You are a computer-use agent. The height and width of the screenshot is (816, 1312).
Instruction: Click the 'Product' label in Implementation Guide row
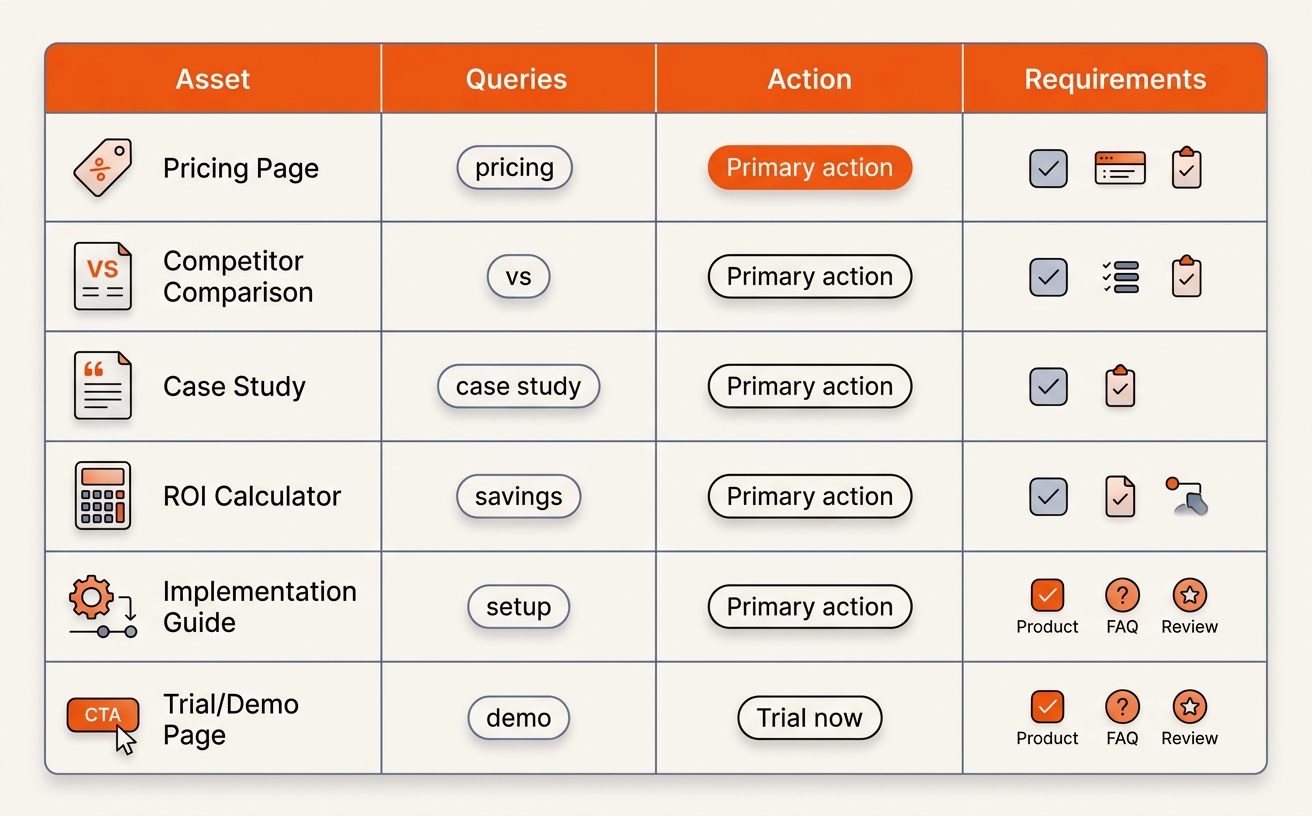1047,627
